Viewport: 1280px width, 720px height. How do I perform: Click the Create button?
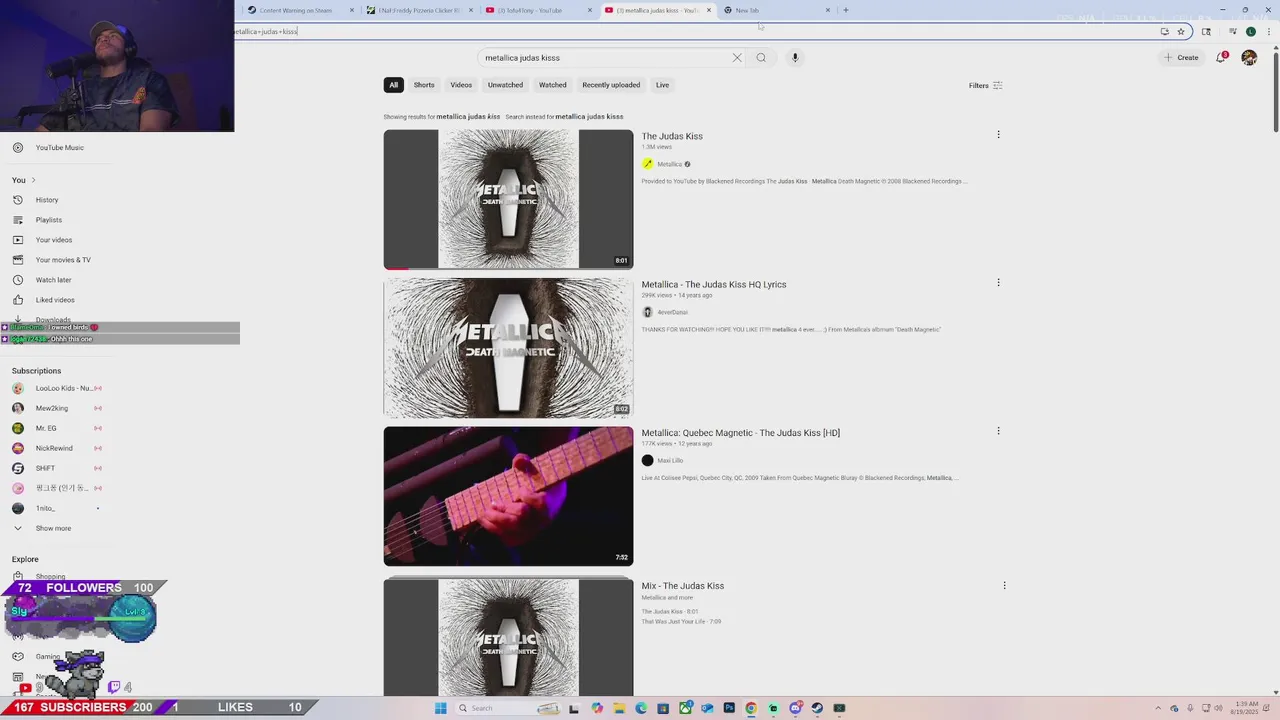tap(1181, 58)
